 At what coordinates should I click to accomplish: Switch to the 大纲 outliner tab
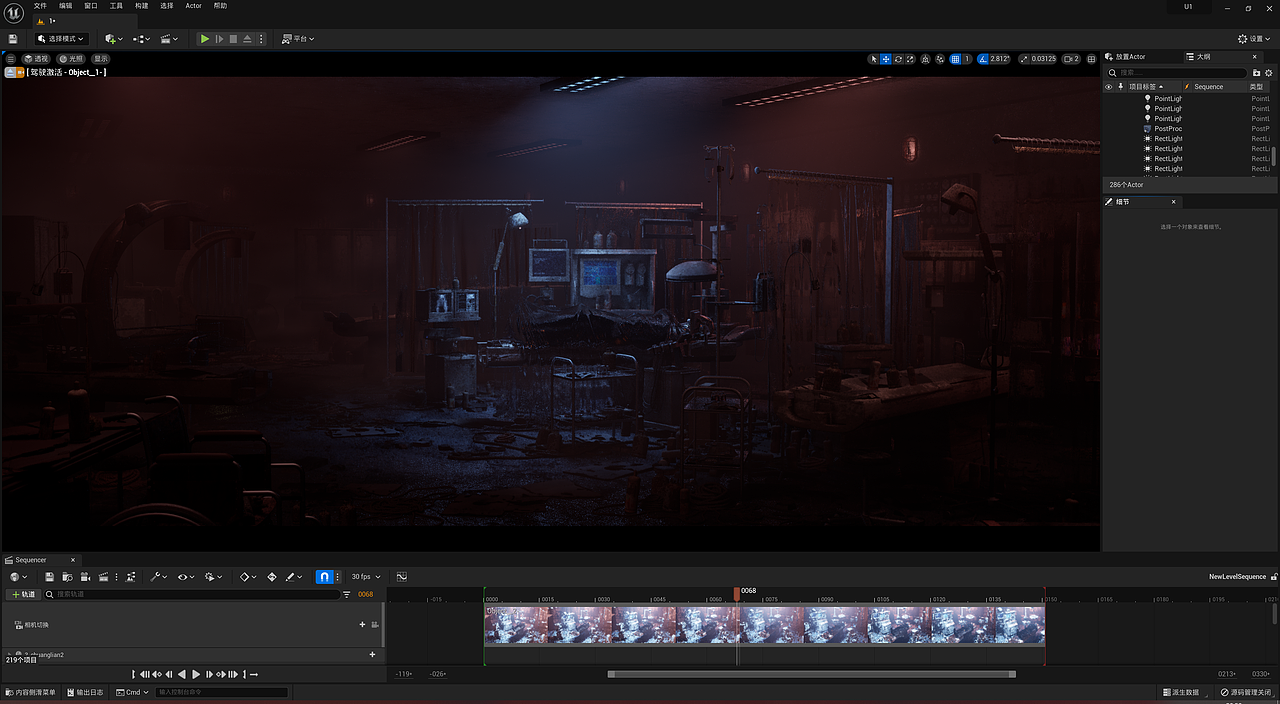tap(1204, 57)
